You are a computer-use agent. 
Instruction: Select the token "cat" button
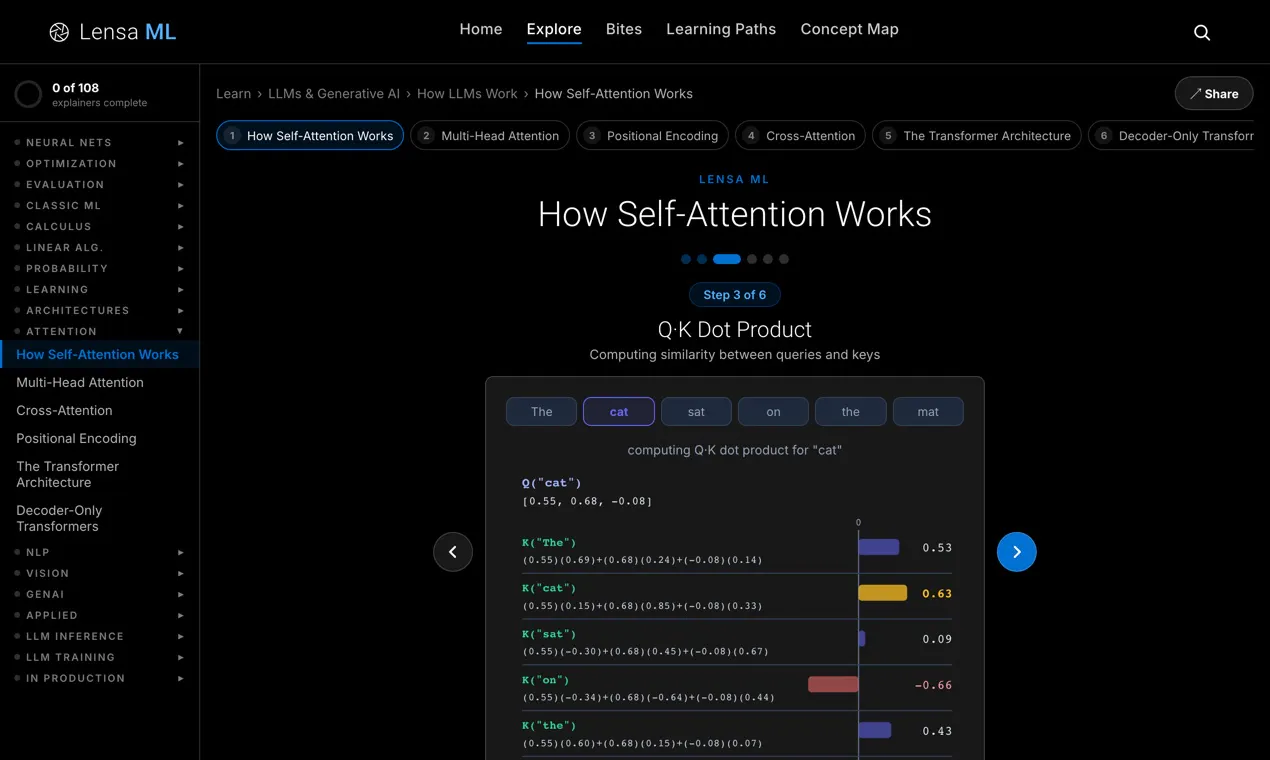click(x=619, y=411)
